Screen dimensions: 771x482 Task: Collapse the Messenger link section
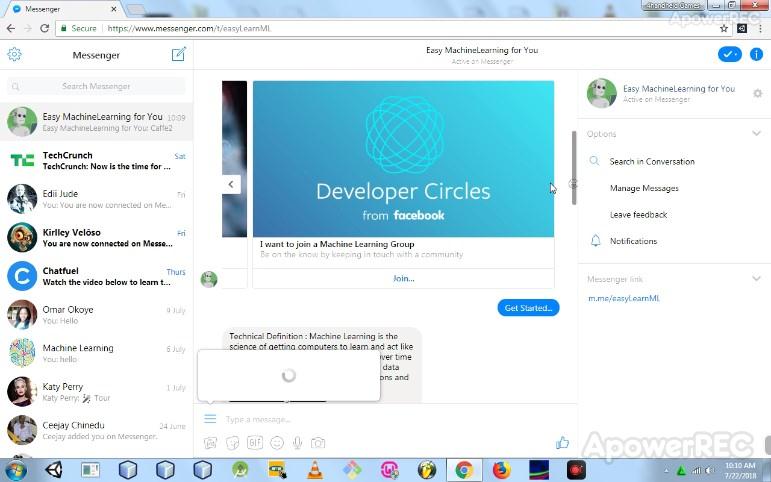[x=756, y=278]
